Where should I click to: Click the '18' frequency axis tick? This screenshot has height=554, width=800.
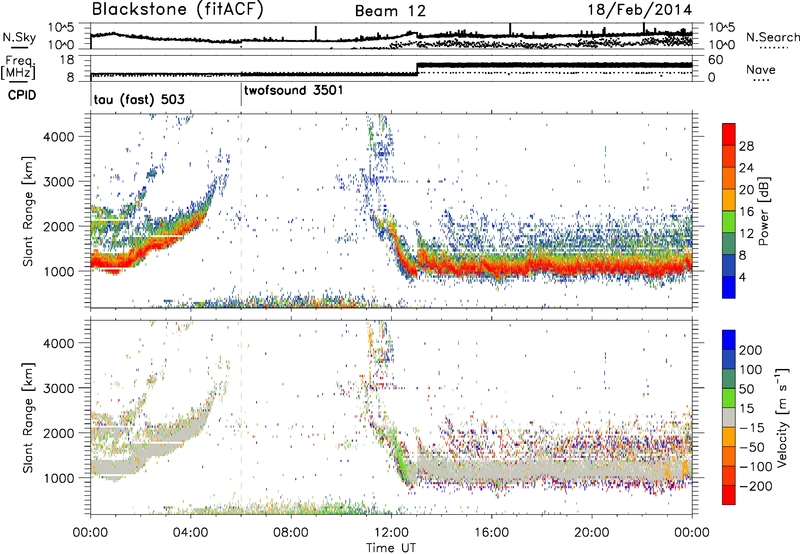click(x=67, y=60)
